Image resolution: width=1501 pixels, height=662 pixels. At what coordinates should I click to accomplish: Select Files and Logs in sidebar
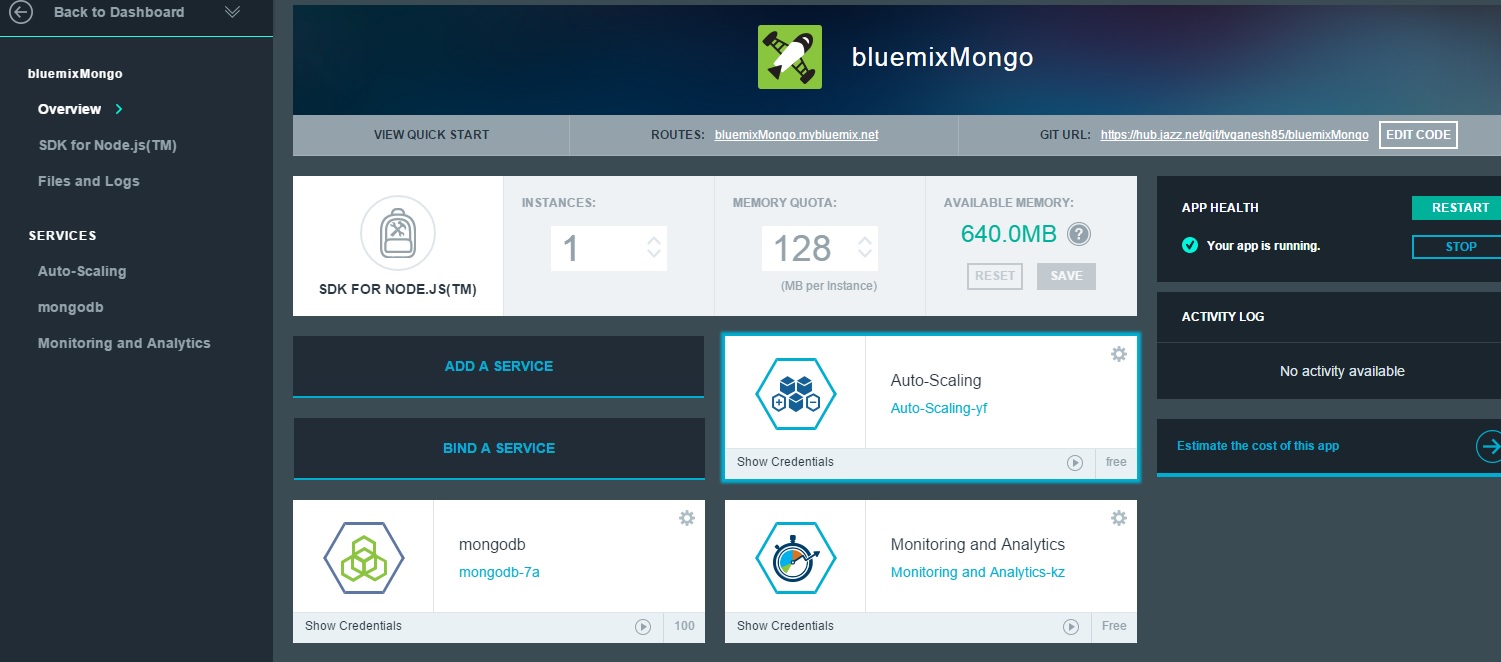(88, 181)
